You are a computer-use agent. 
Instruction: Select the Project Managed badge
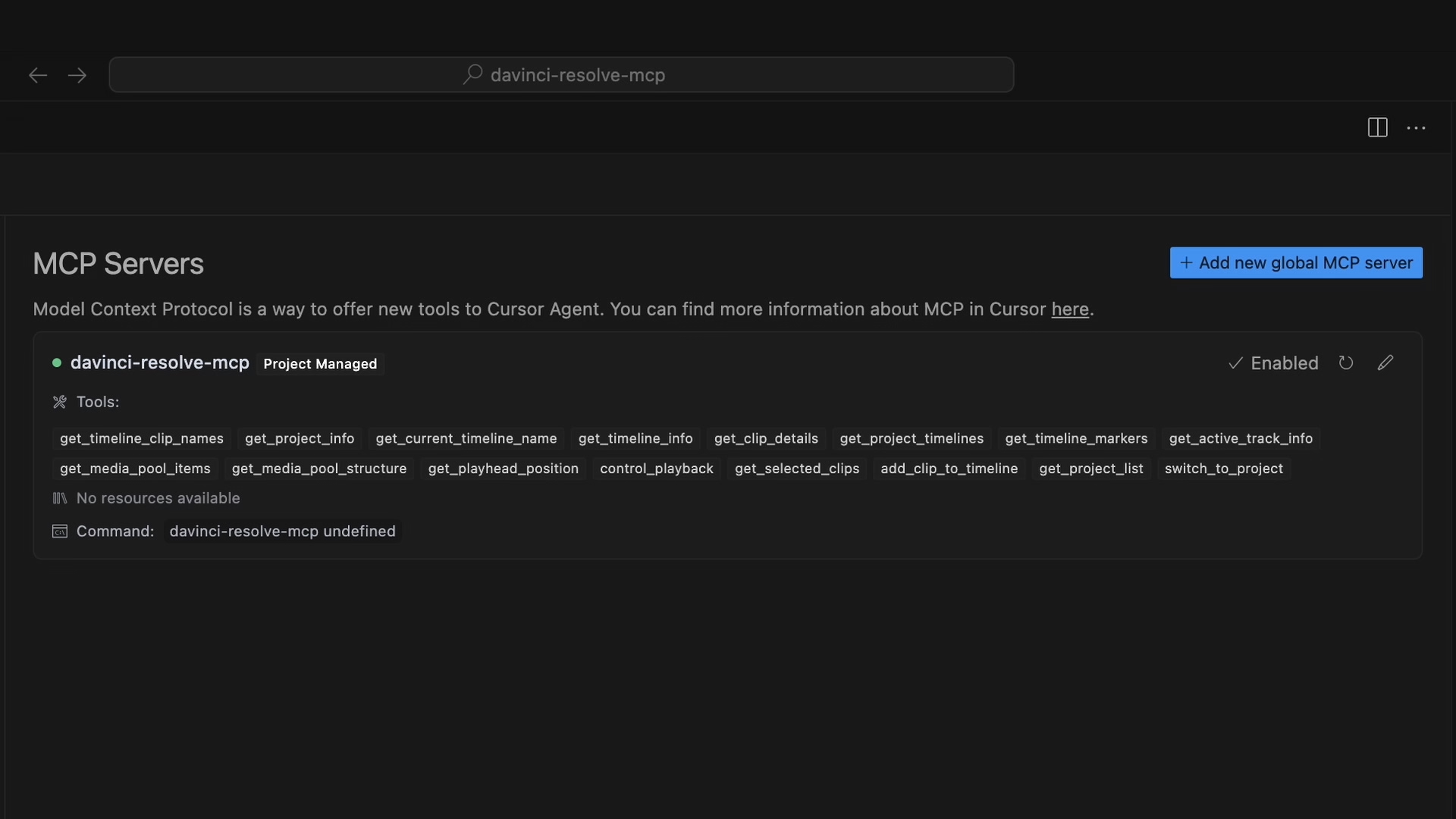tap(319, 364)
